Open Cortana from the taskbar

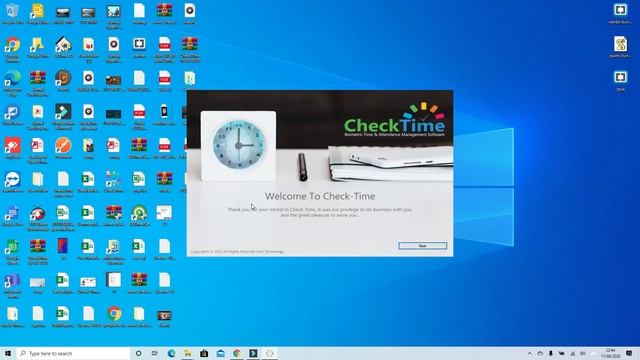138,353
